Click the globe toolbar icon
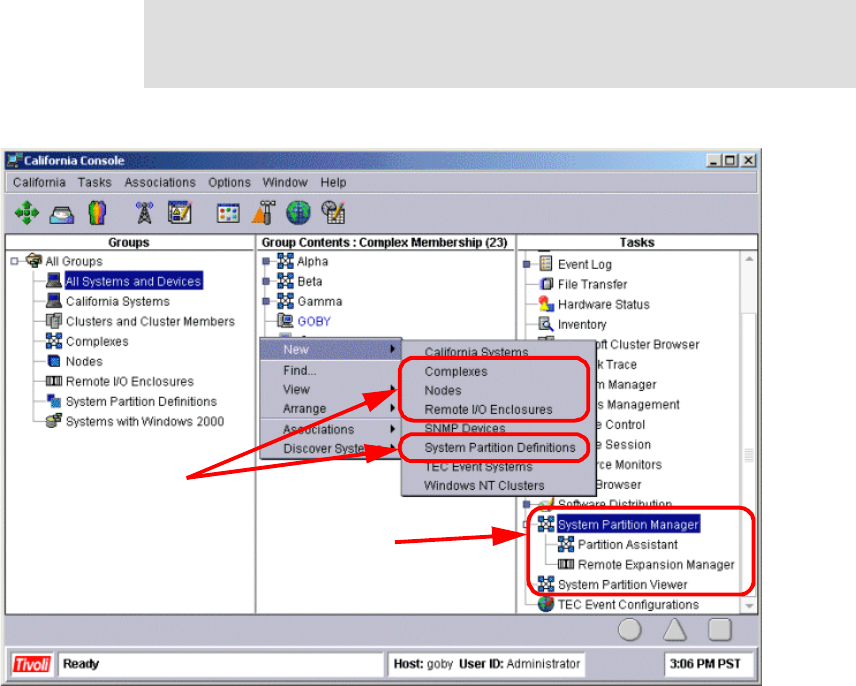856x686 pixels. pos(298,213)
